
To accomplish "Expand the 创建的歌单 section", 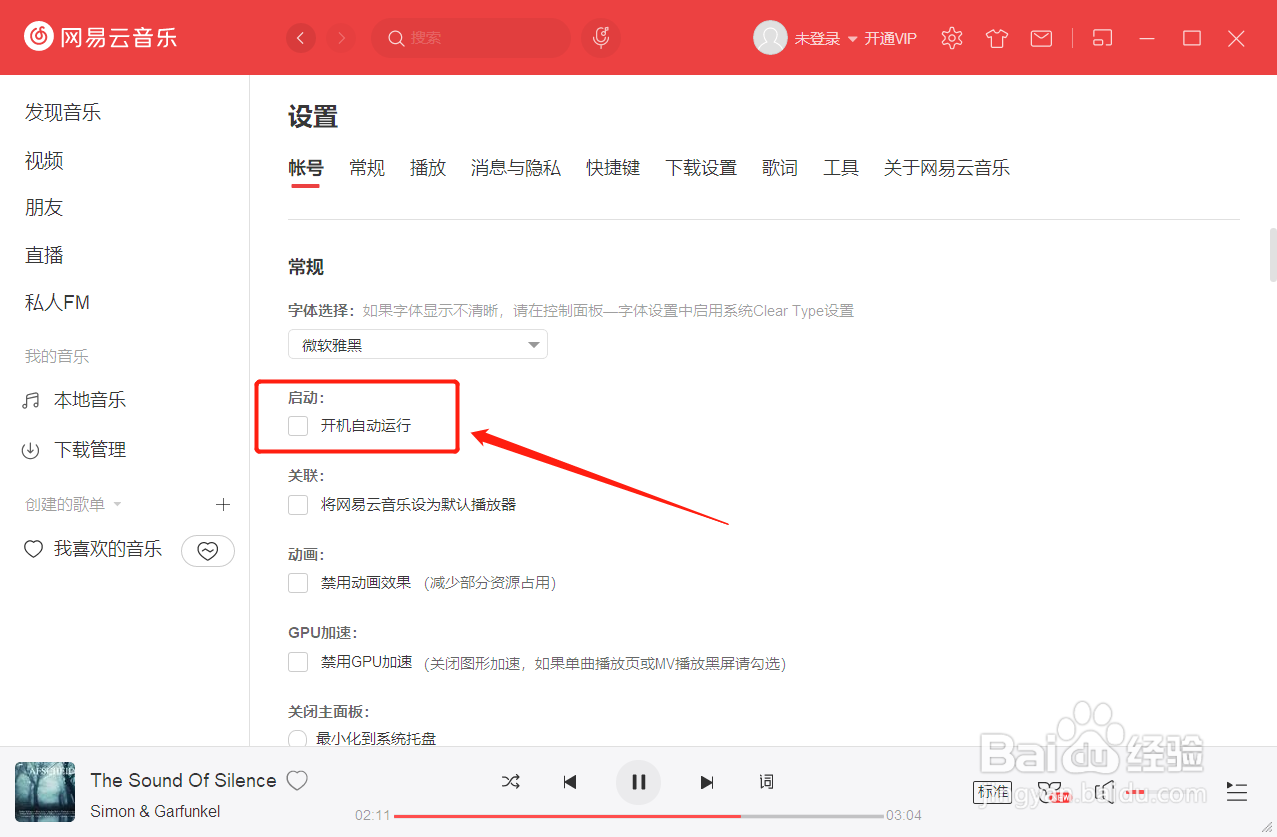I will (x=117, y=504).
